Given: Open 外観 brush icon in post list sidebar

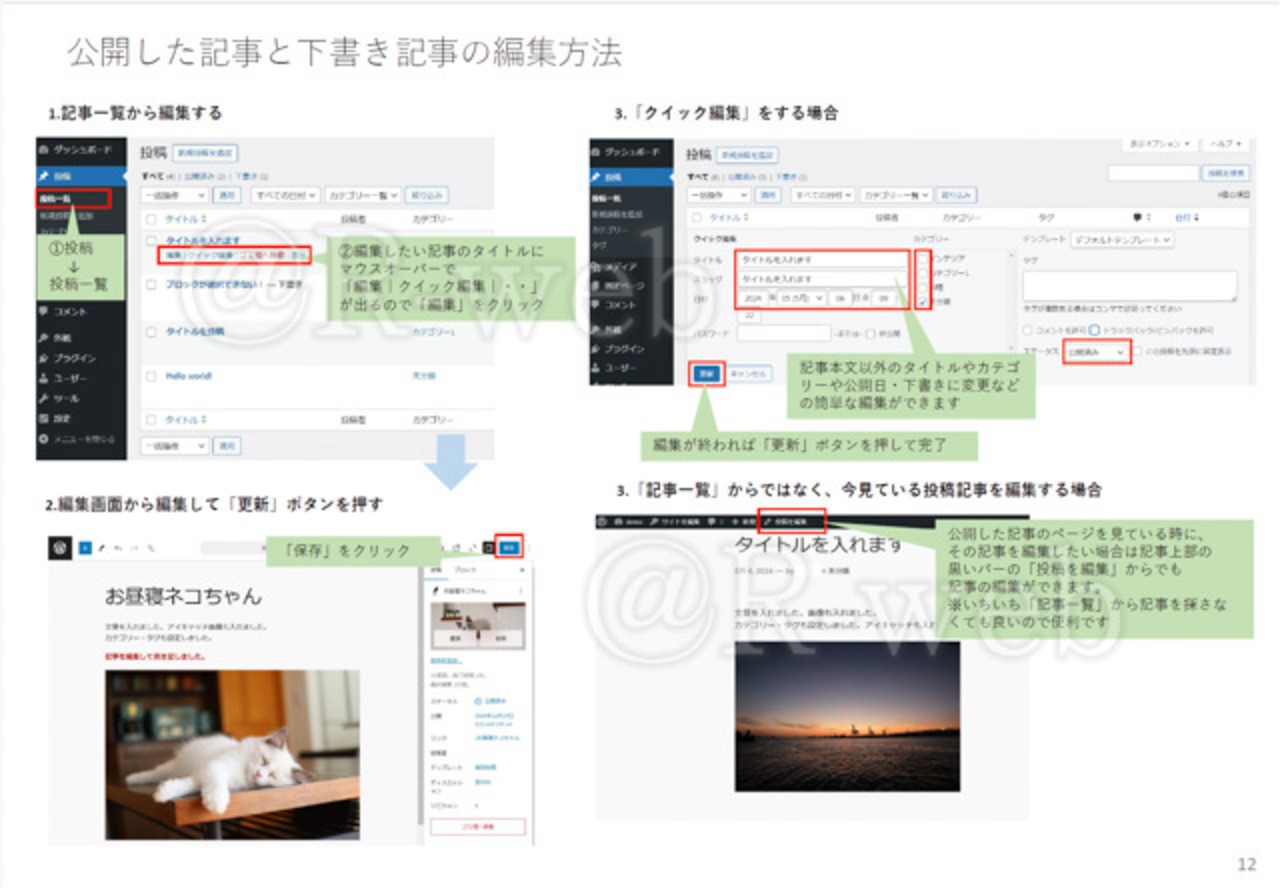Looking at the screenshot, I should pyautogui.click(x=44, y=338).
